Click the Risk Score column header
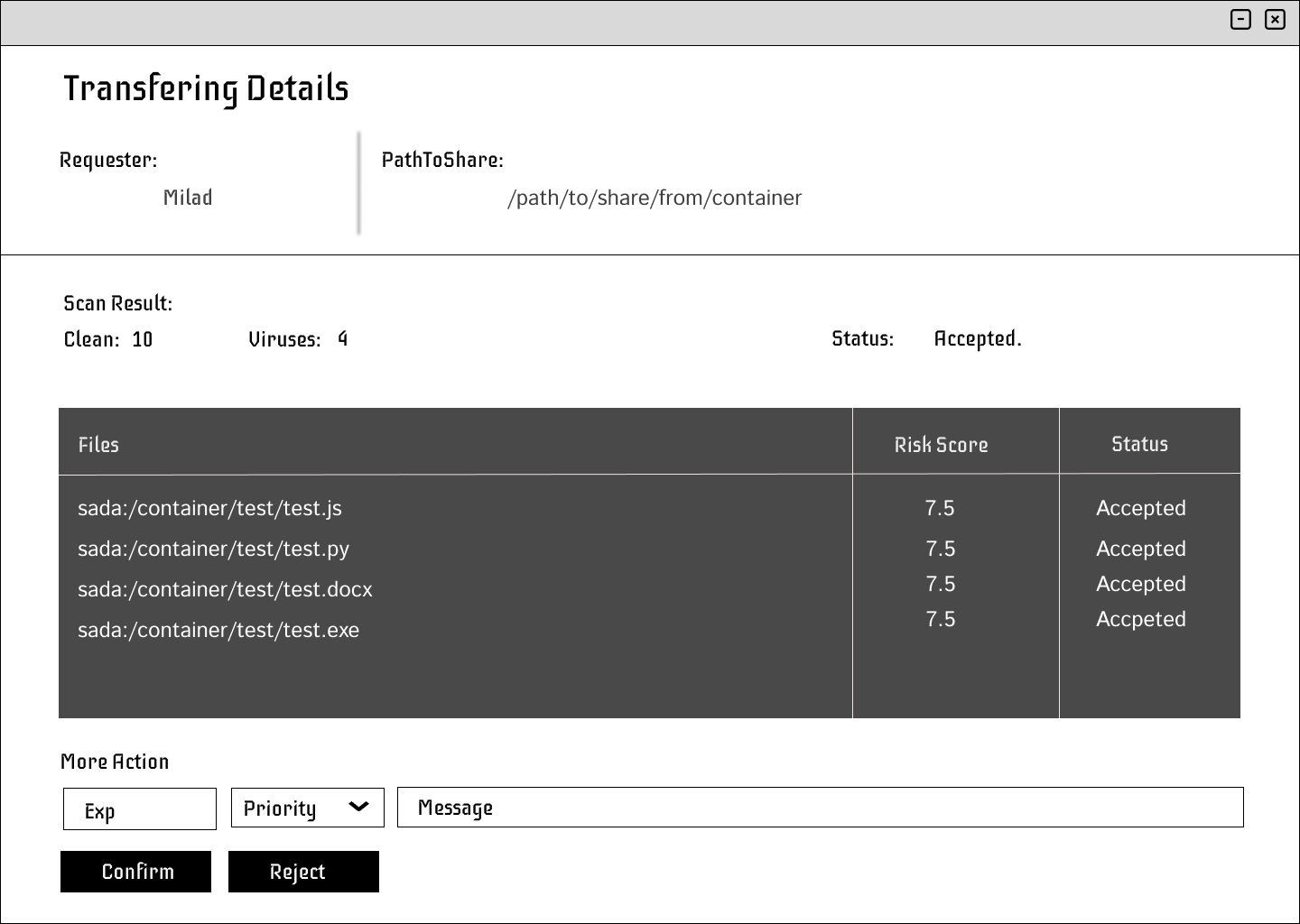 coord(941,445)
